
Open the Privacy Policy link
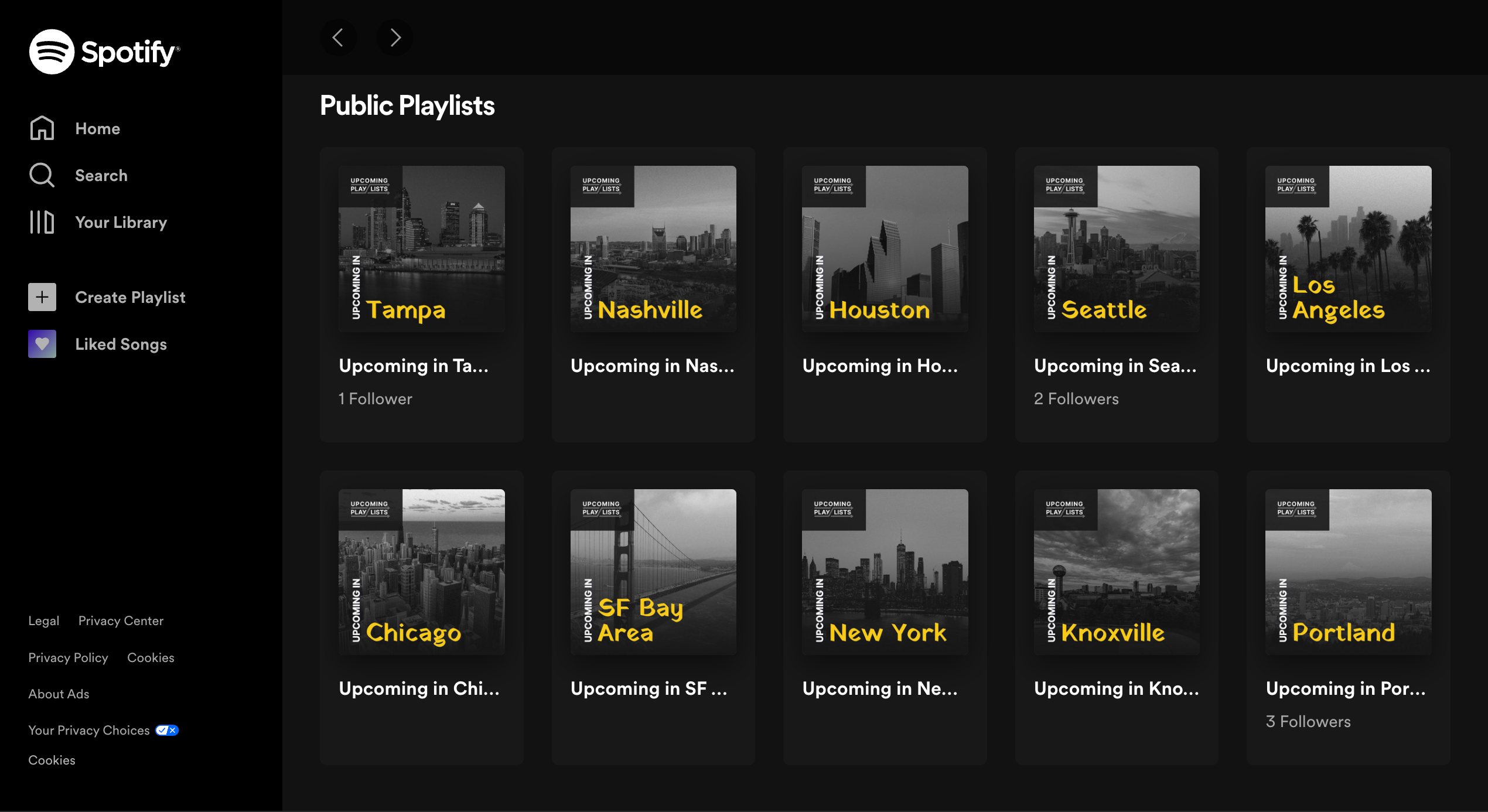tap(69, 658)
